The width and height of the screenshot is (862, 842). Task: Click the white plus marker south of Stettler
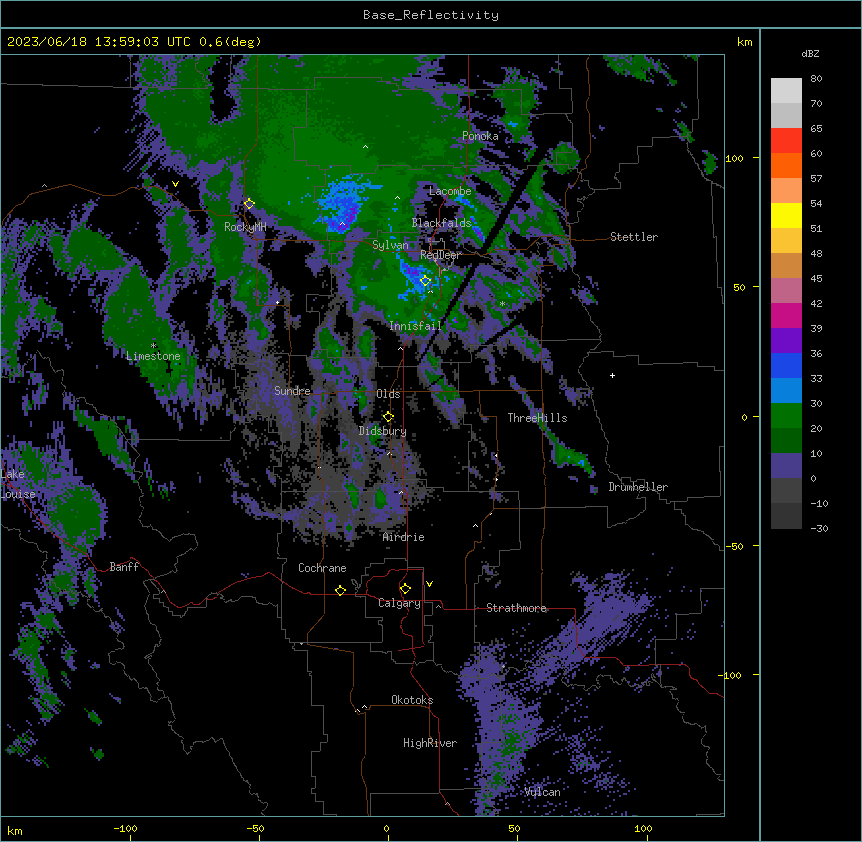[x=612, y=375]
